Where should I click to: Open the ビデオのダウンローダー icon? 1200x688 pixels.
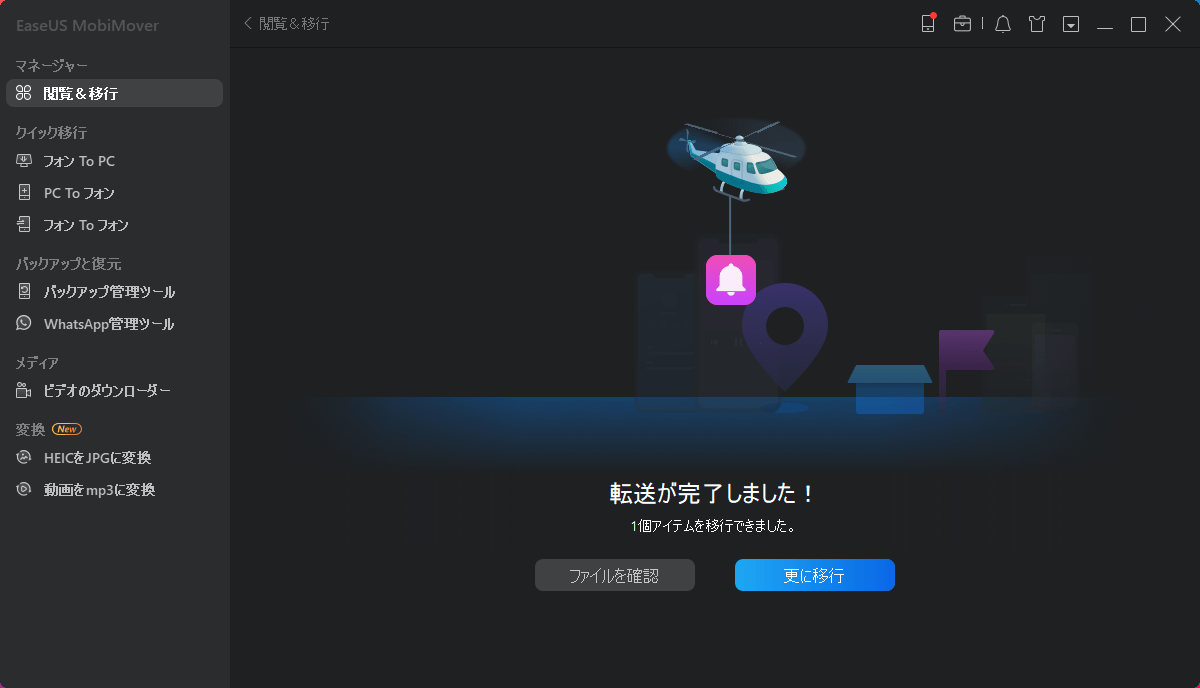pos(22,391)
